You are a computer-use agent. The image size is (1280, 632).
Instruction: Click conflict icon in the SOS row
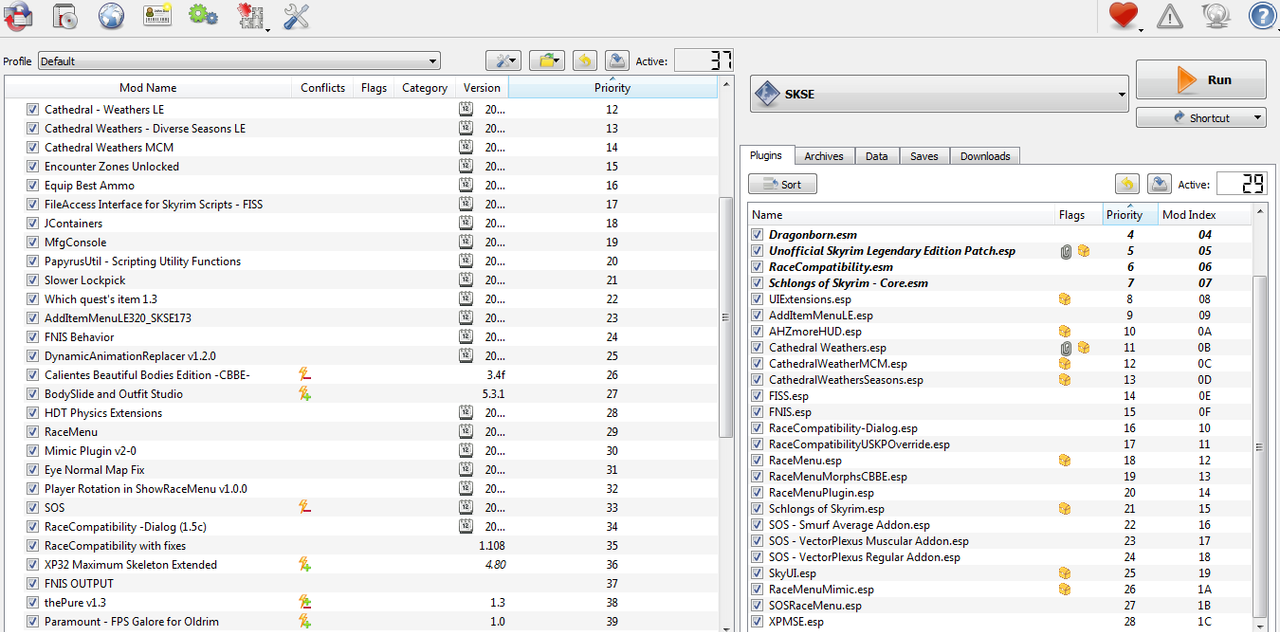pyautogui.click(x=305, y=508)
